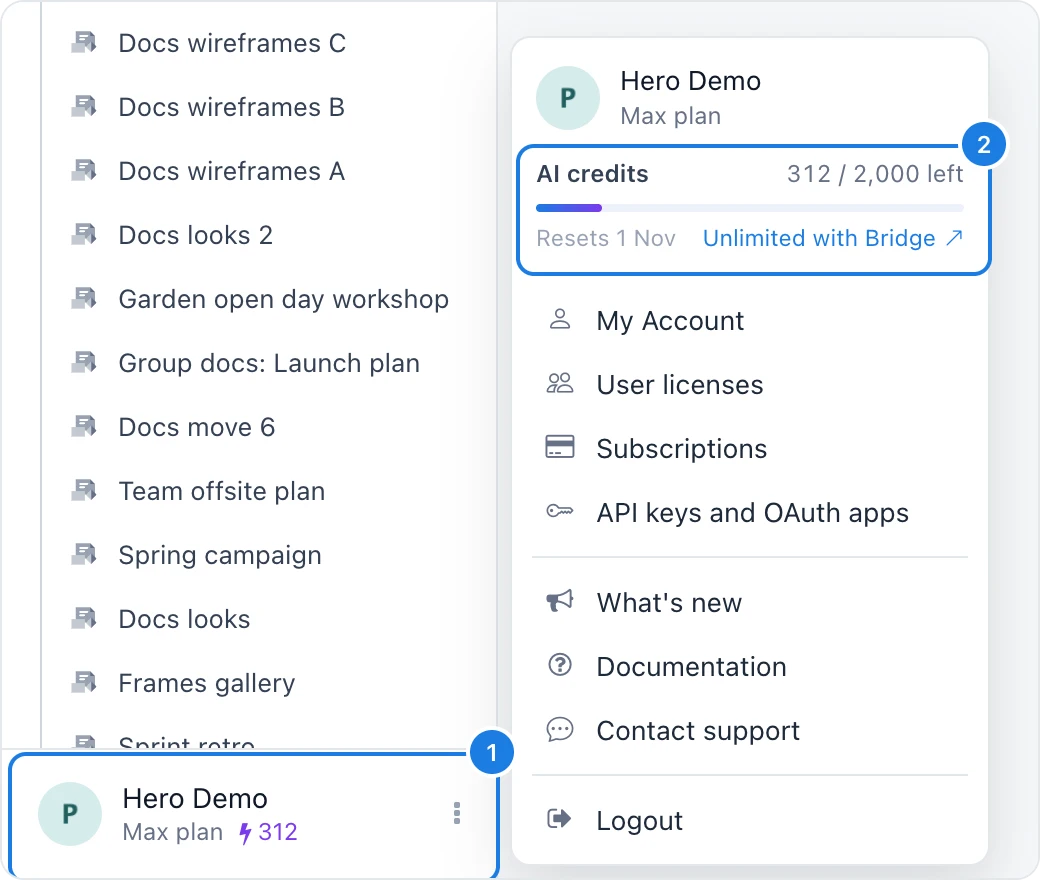Click the P avatar in the sidebar footer

coord(70,814)
